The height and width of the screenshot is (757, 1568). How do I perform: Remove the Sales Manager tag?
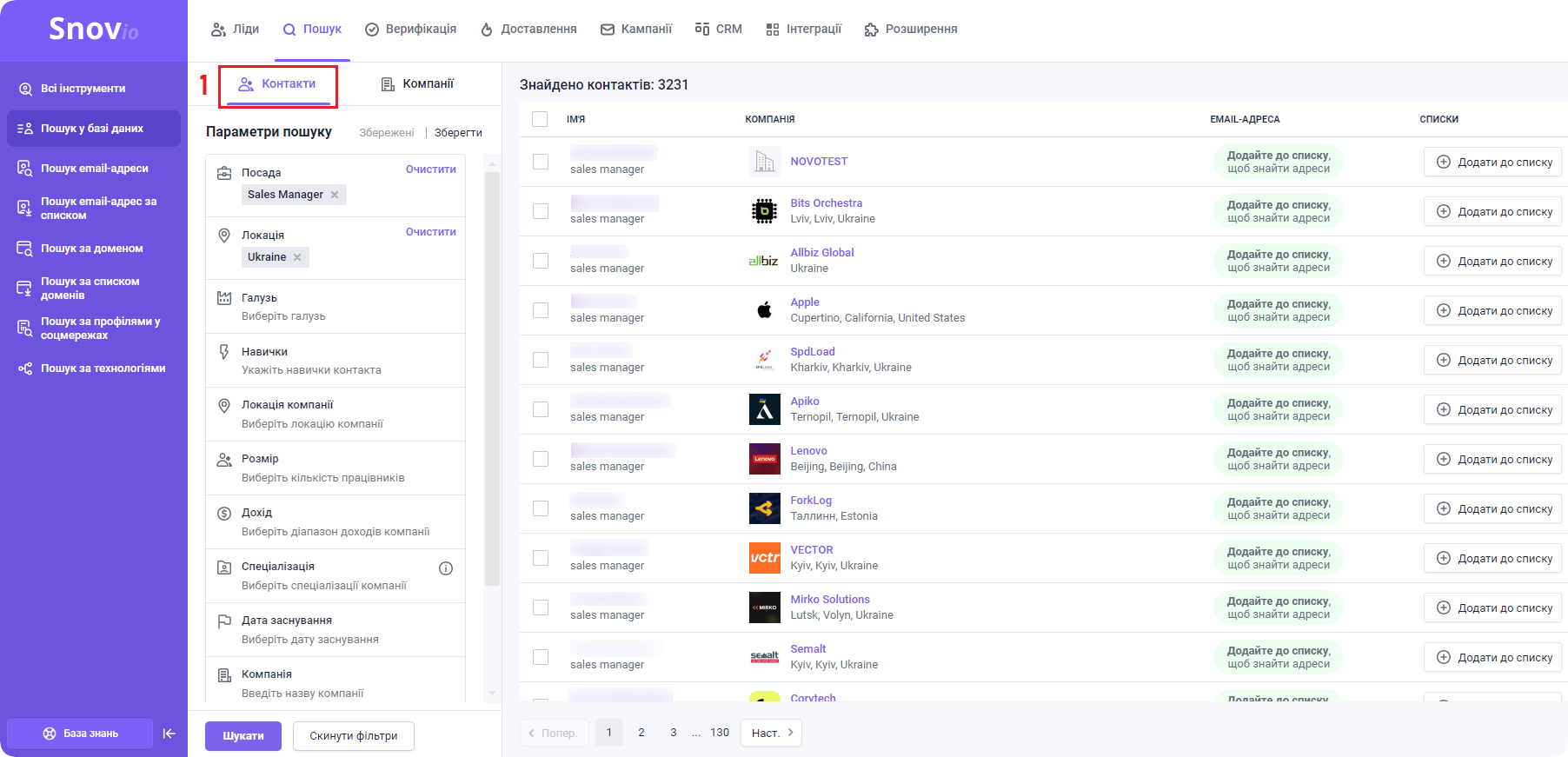(x=335, y=195)
